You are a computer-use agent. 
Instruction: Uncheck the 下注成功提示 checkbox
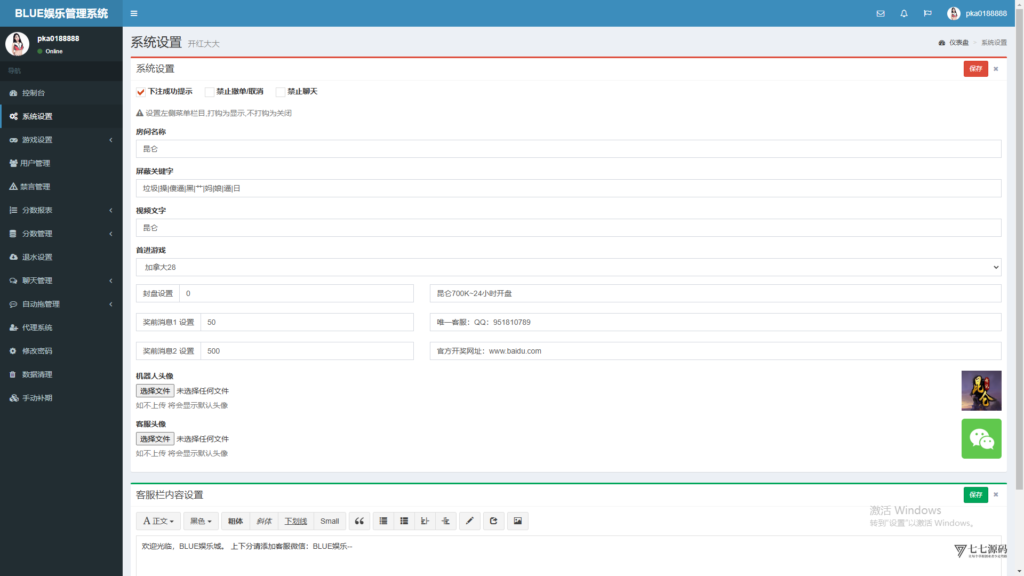pyautogui.click(x=141, y=92)
